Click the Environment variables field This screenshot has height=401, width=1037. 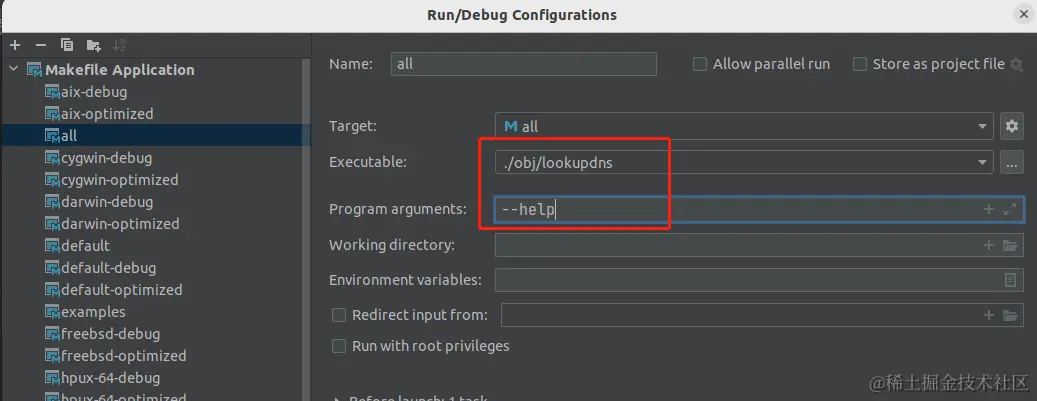coord(759,280)
